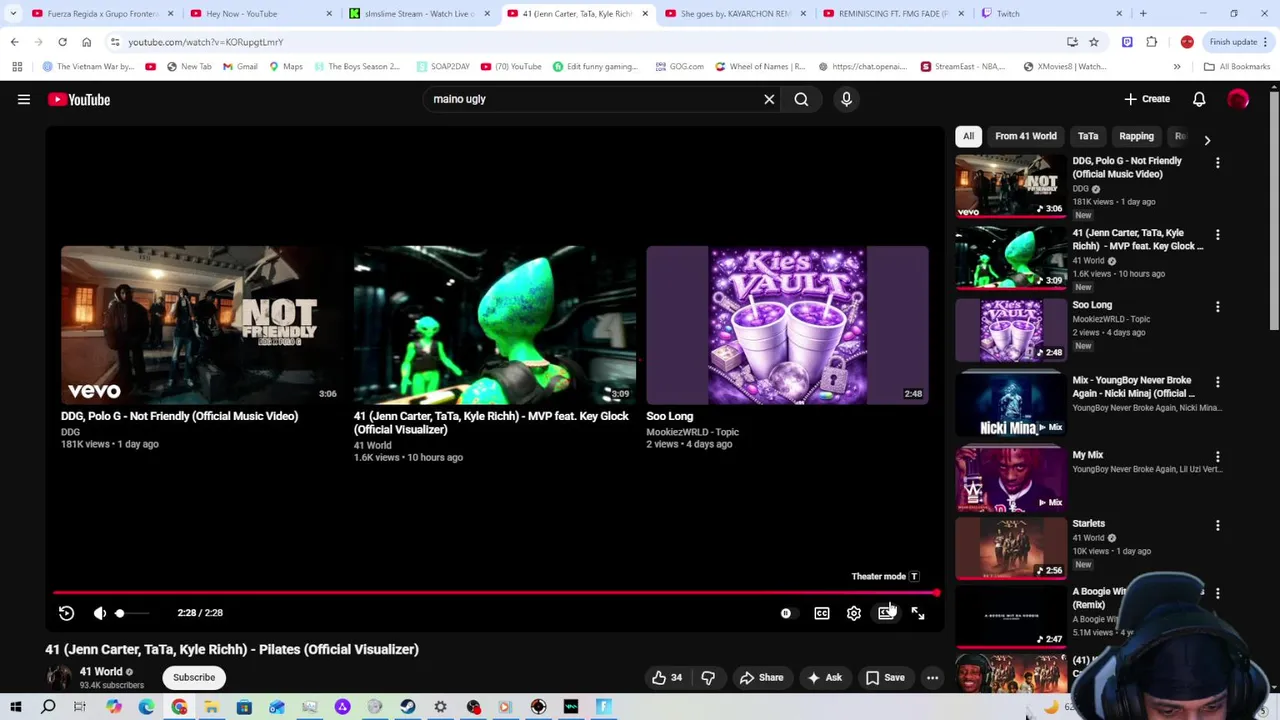Play the Not Friendly endscreen thumbnail
1280x720 pixels.
(201, 325)
